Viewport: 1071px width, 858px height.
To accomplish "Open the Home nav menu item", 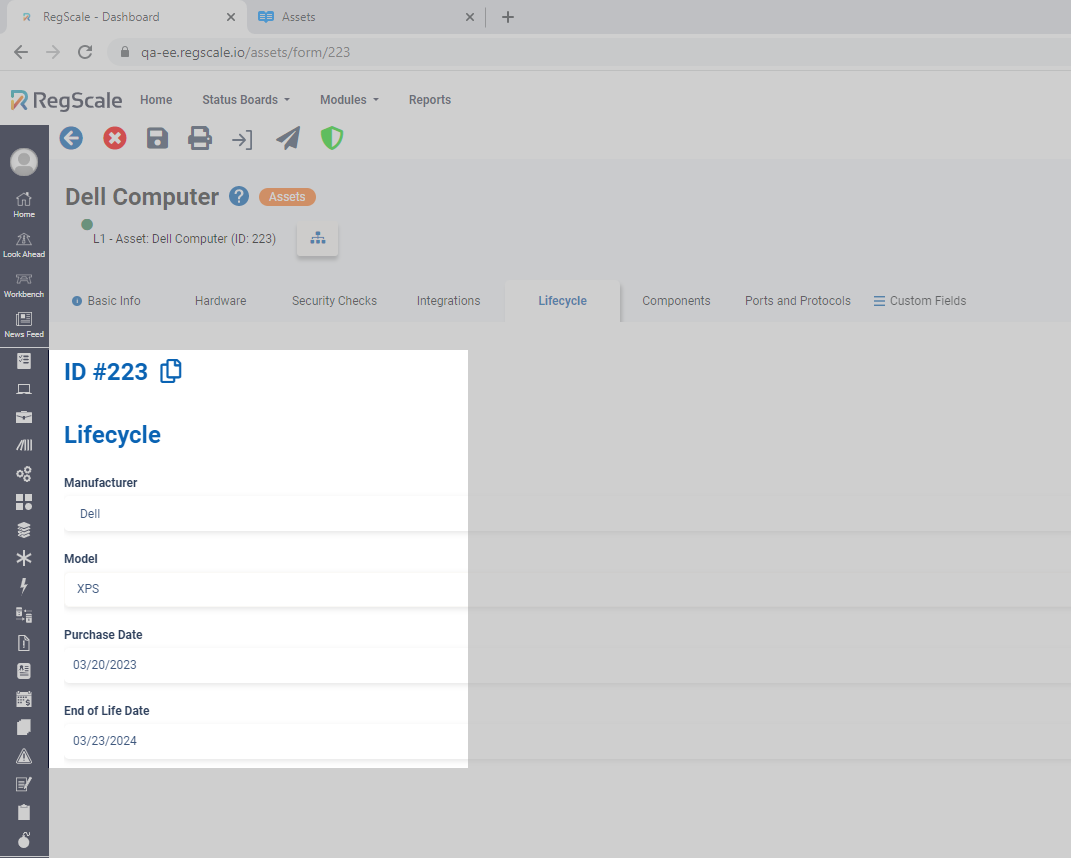I will point(156,100).
